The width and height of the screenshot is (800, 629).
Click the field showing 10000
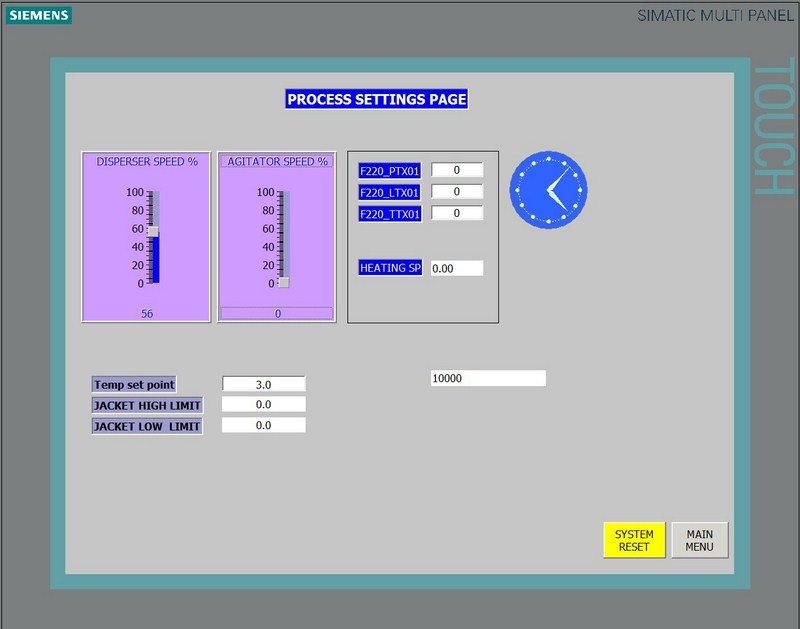pos(487,377)
